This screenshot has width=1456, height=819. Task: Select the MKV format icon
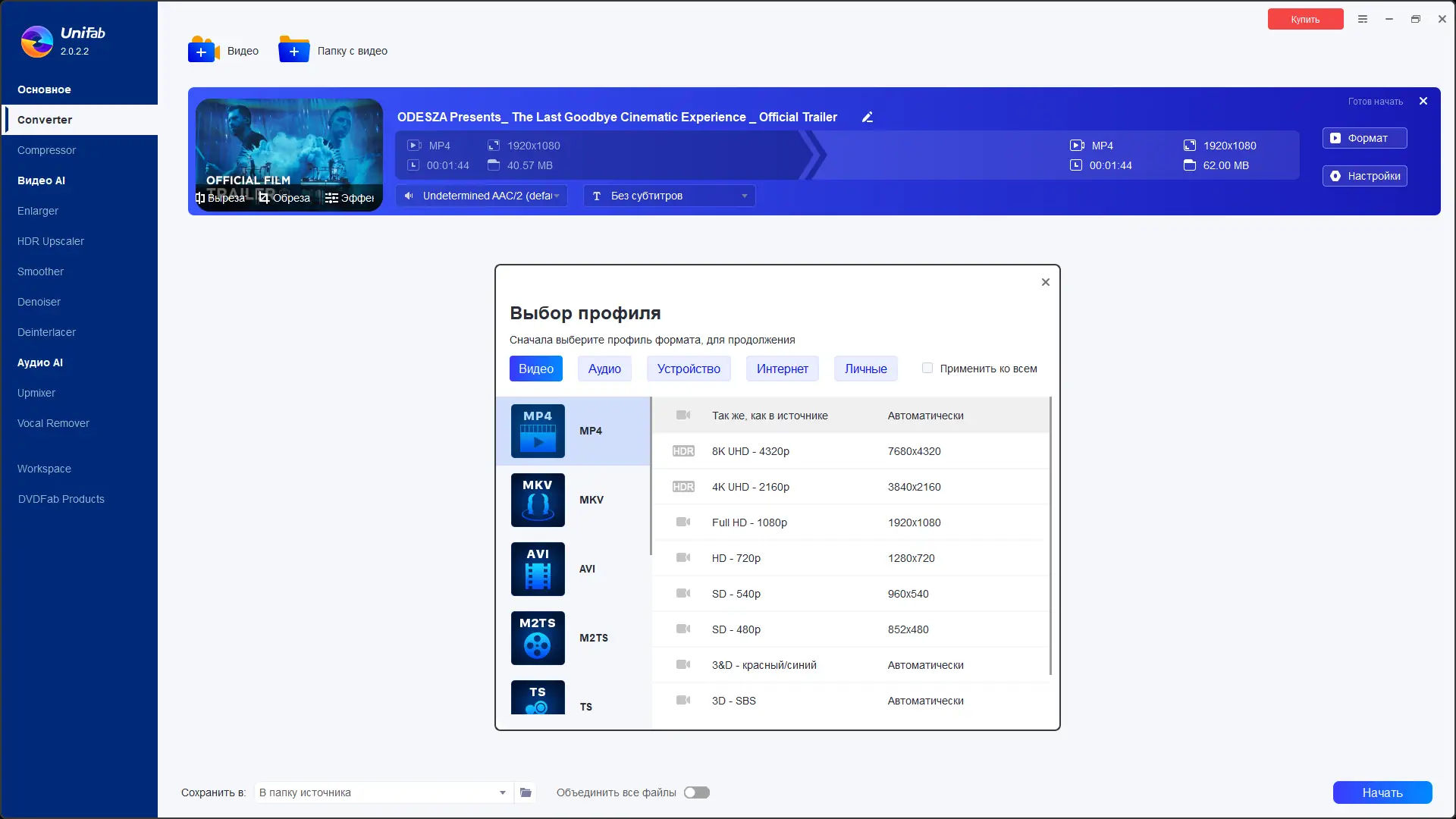[x=538, y=500]
